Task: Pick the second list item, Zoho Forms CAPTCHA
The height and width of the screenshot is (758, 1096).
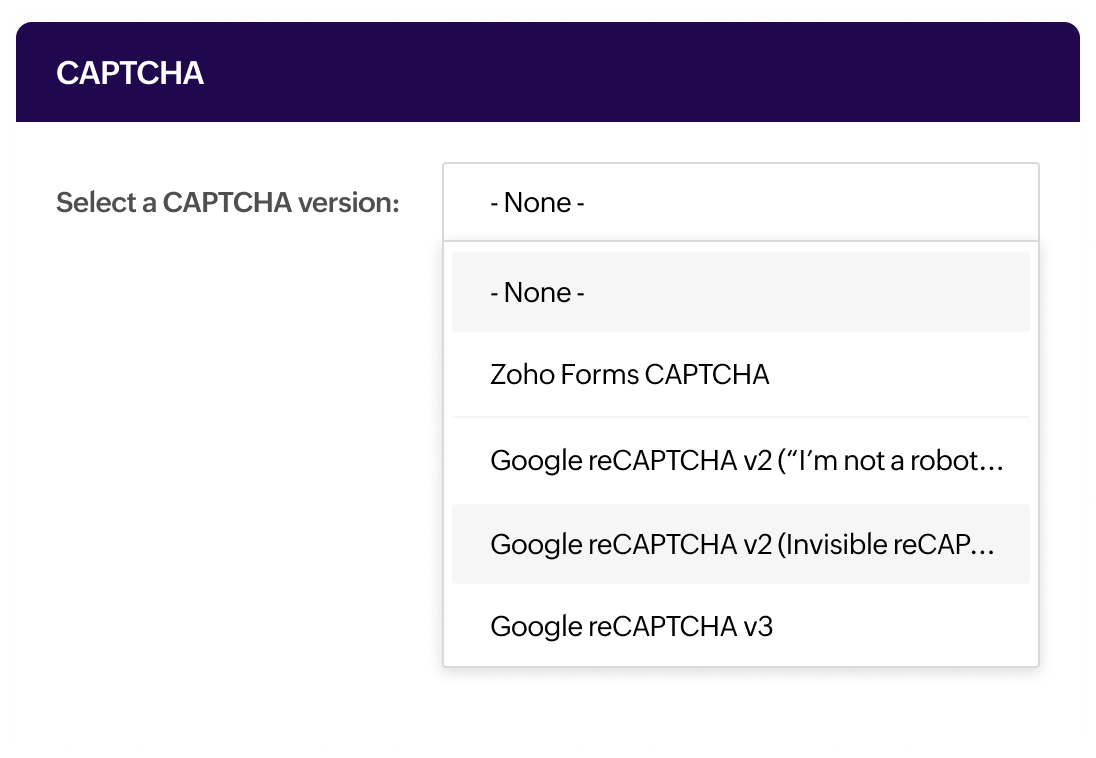Action: (x=630, y=375)
